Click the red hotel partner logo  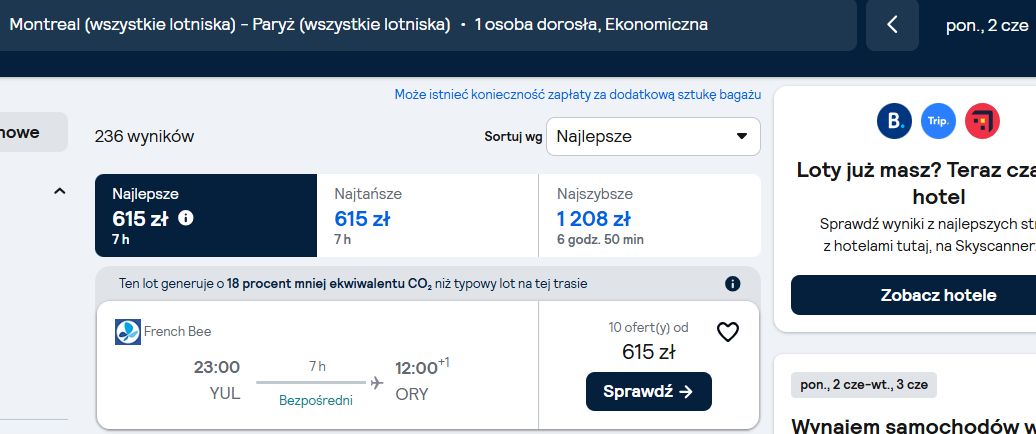pyautogui.click(x=982, y=121)
